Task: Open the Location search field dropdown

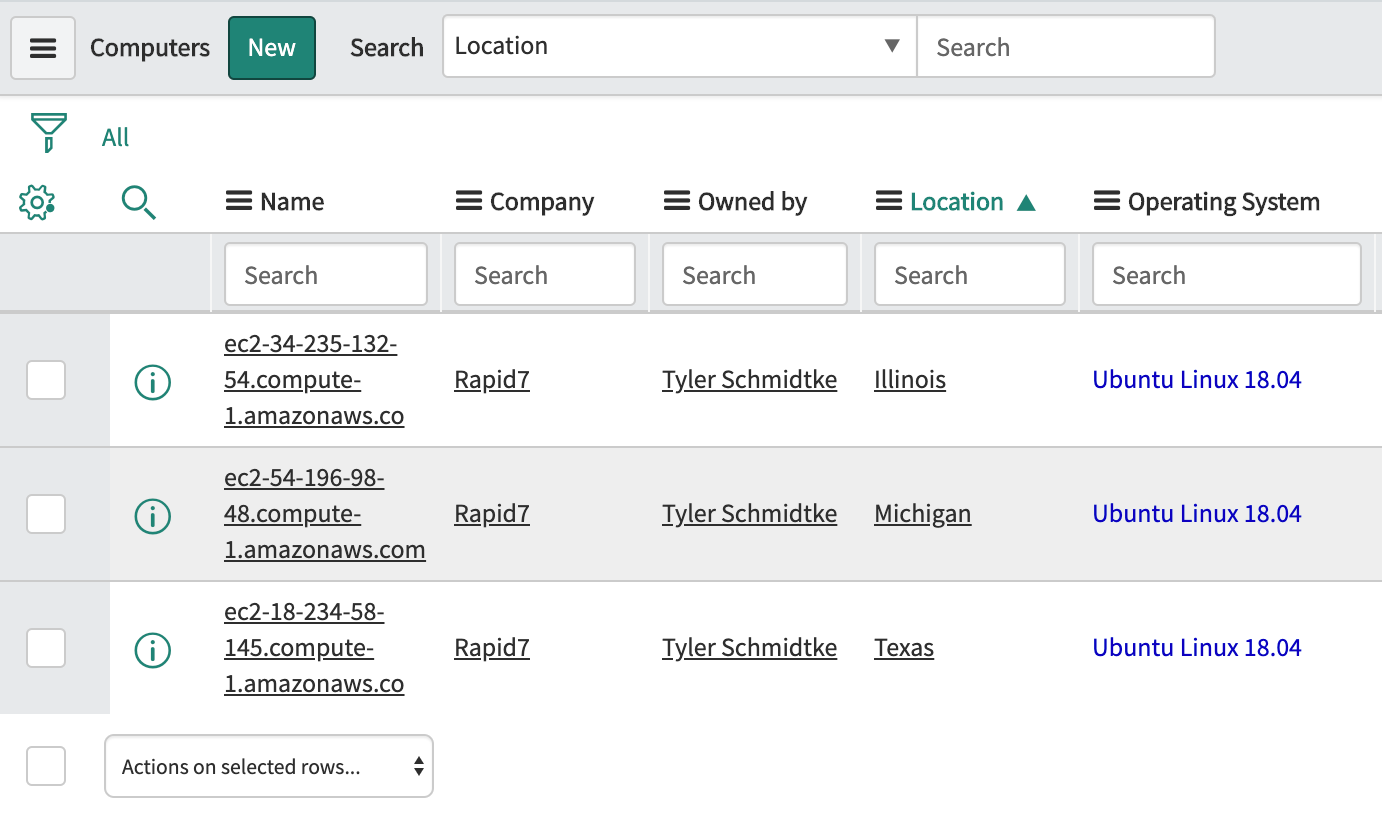Action: tap(679, 46)
